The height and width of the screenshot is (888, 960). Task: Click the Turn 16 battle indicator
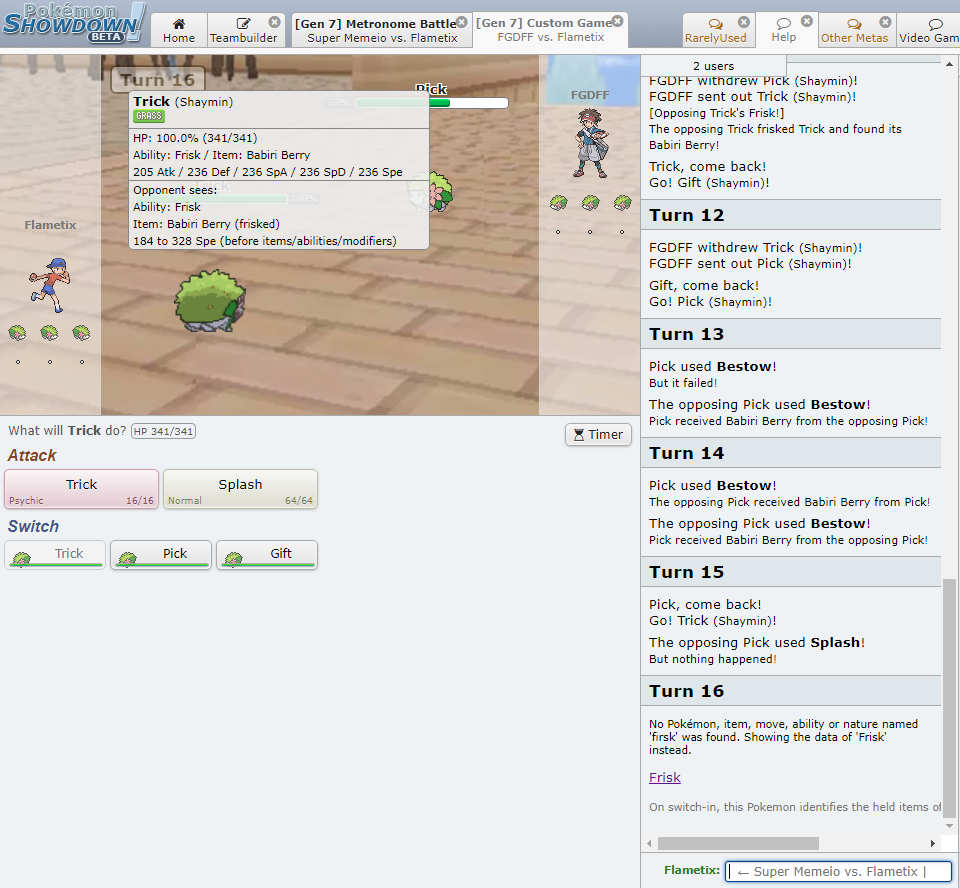(157, 80)
